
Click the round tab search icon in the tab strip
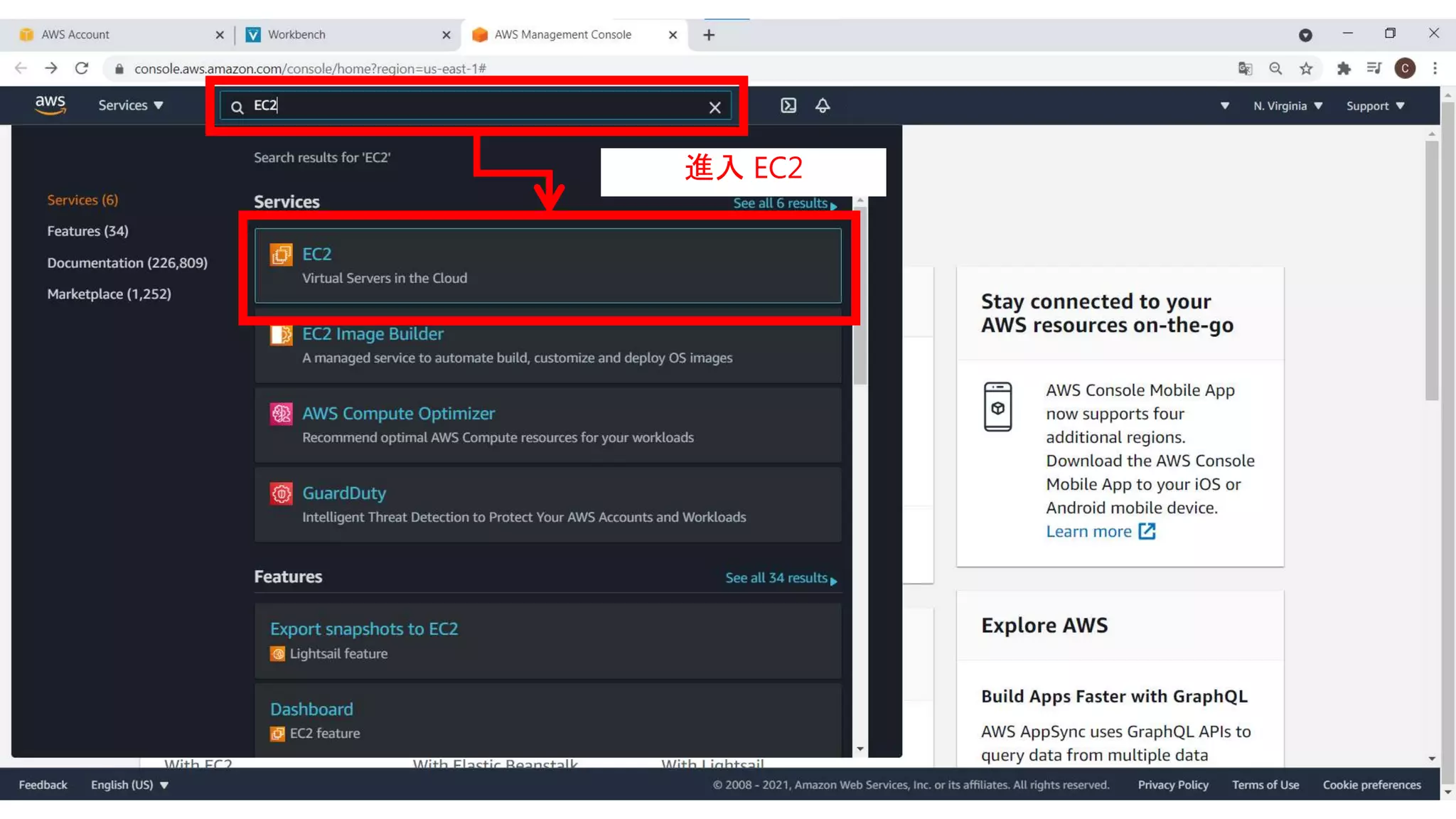[1305, 35]
